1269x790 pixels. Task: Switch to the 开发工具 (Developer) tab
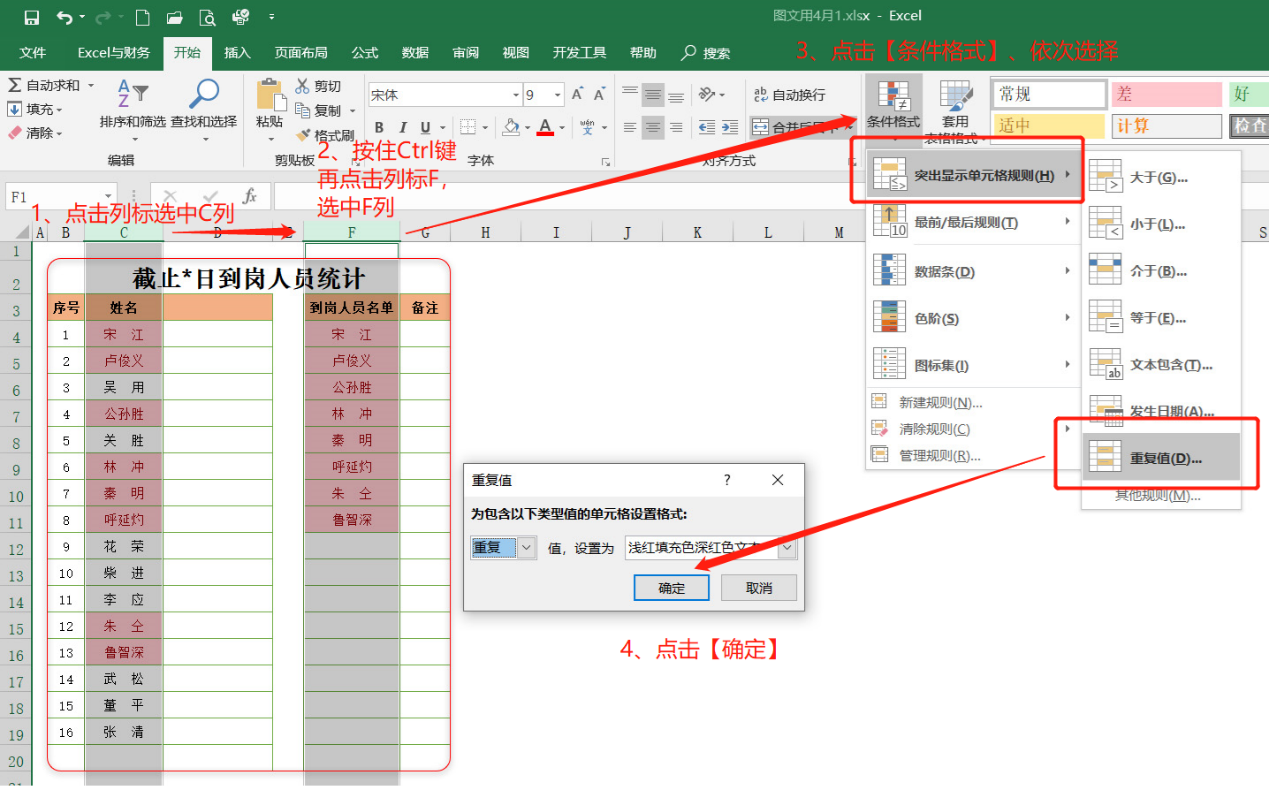pyautogui.click(x=580, y=53)
